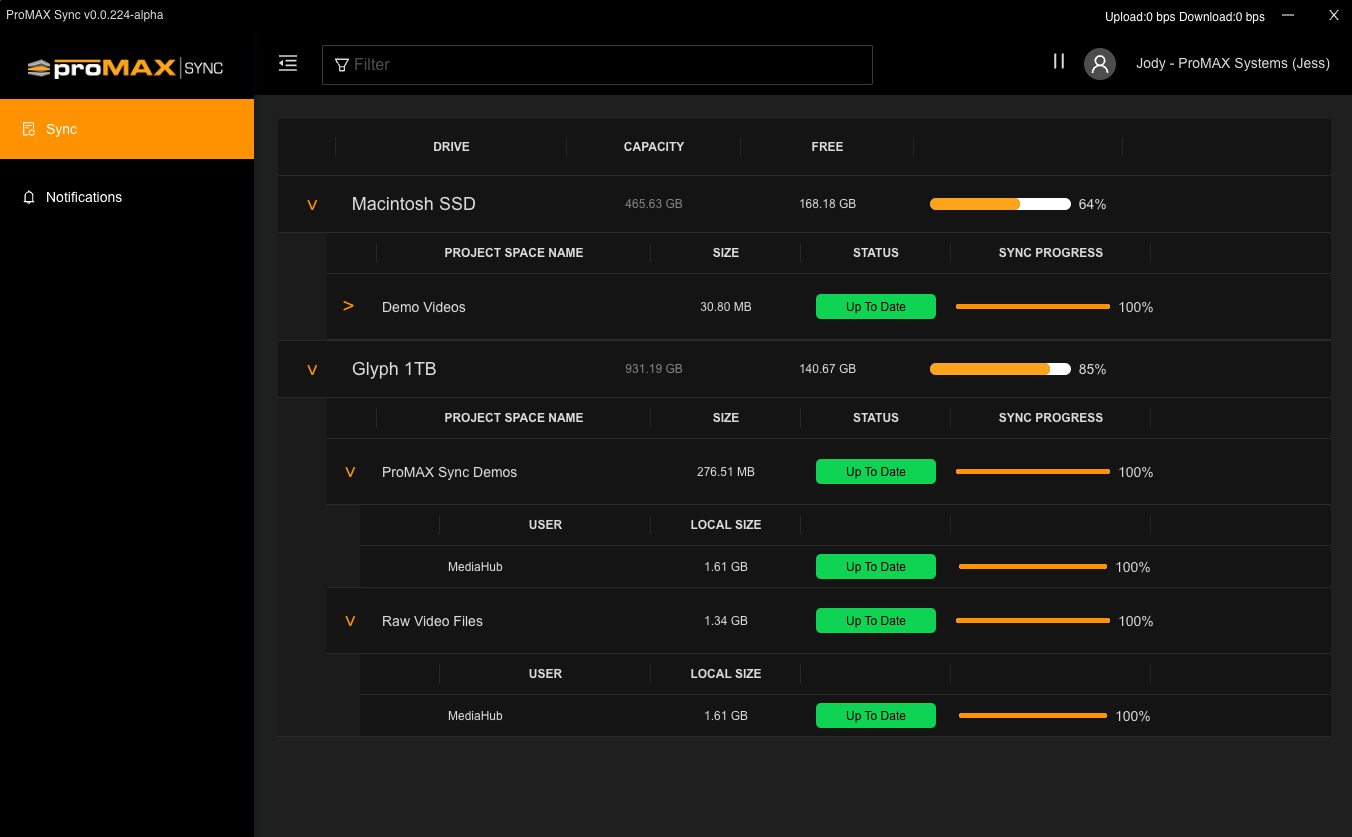Screen dimensions: 1352x837
Task: Click the Filter text input field
Action: click(597, 64)
